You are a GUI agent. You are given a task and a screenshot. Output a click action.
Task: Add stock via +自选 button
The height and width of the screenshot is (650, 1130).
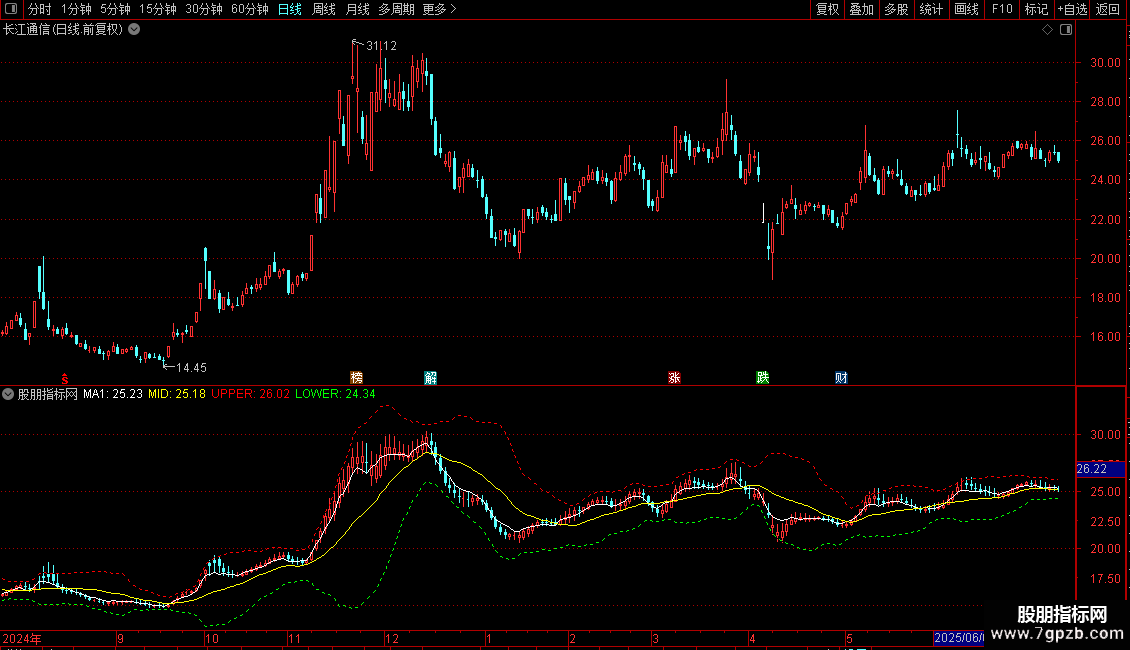click(x=1072, y=9)
